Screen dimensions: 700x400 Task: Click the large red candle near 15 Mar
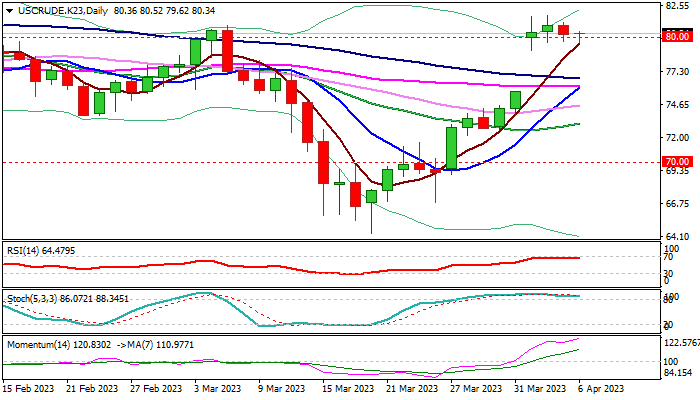[x=323, y=162]
